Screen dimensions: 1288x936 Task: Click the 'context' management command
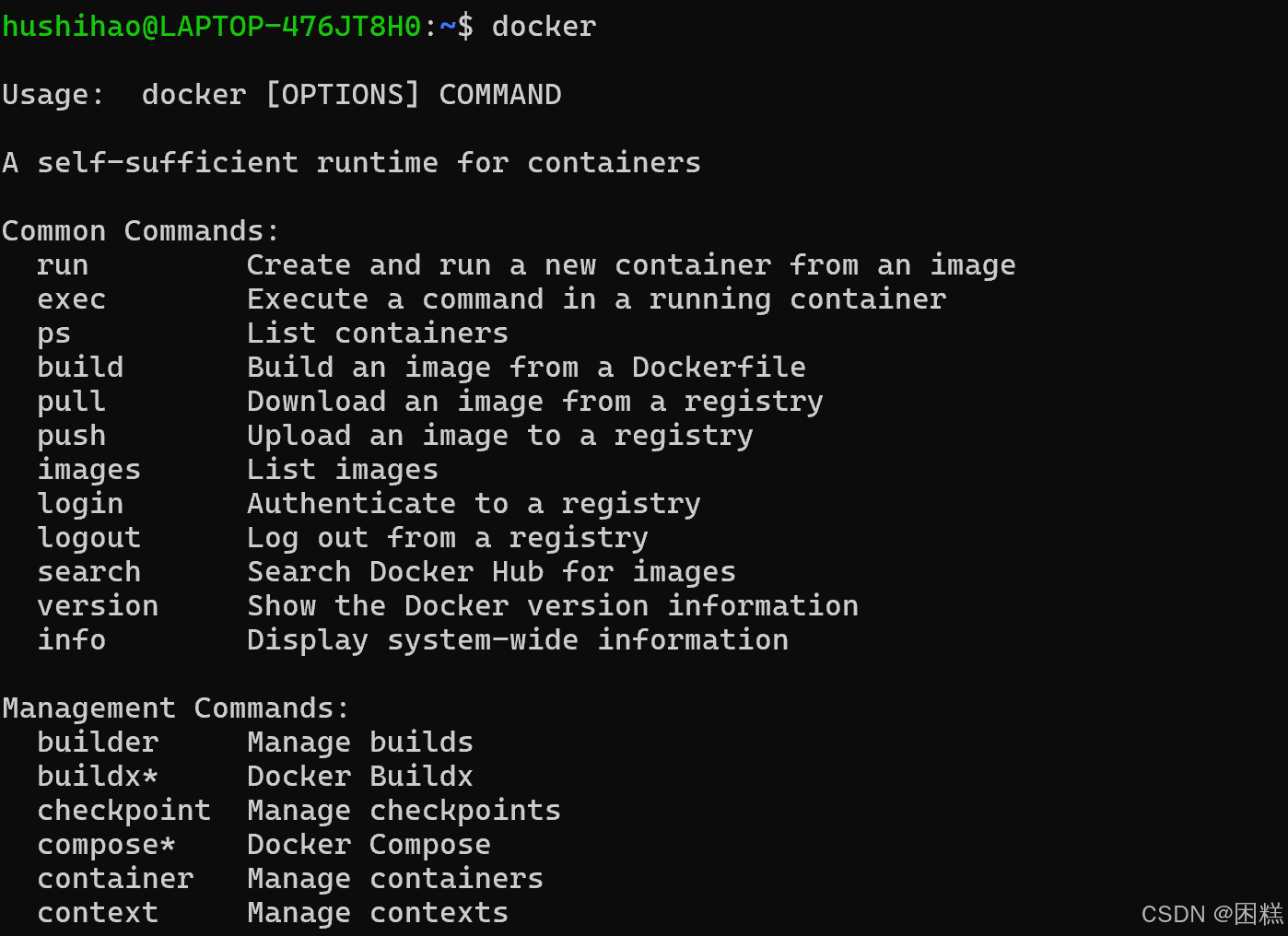[98, 913]
